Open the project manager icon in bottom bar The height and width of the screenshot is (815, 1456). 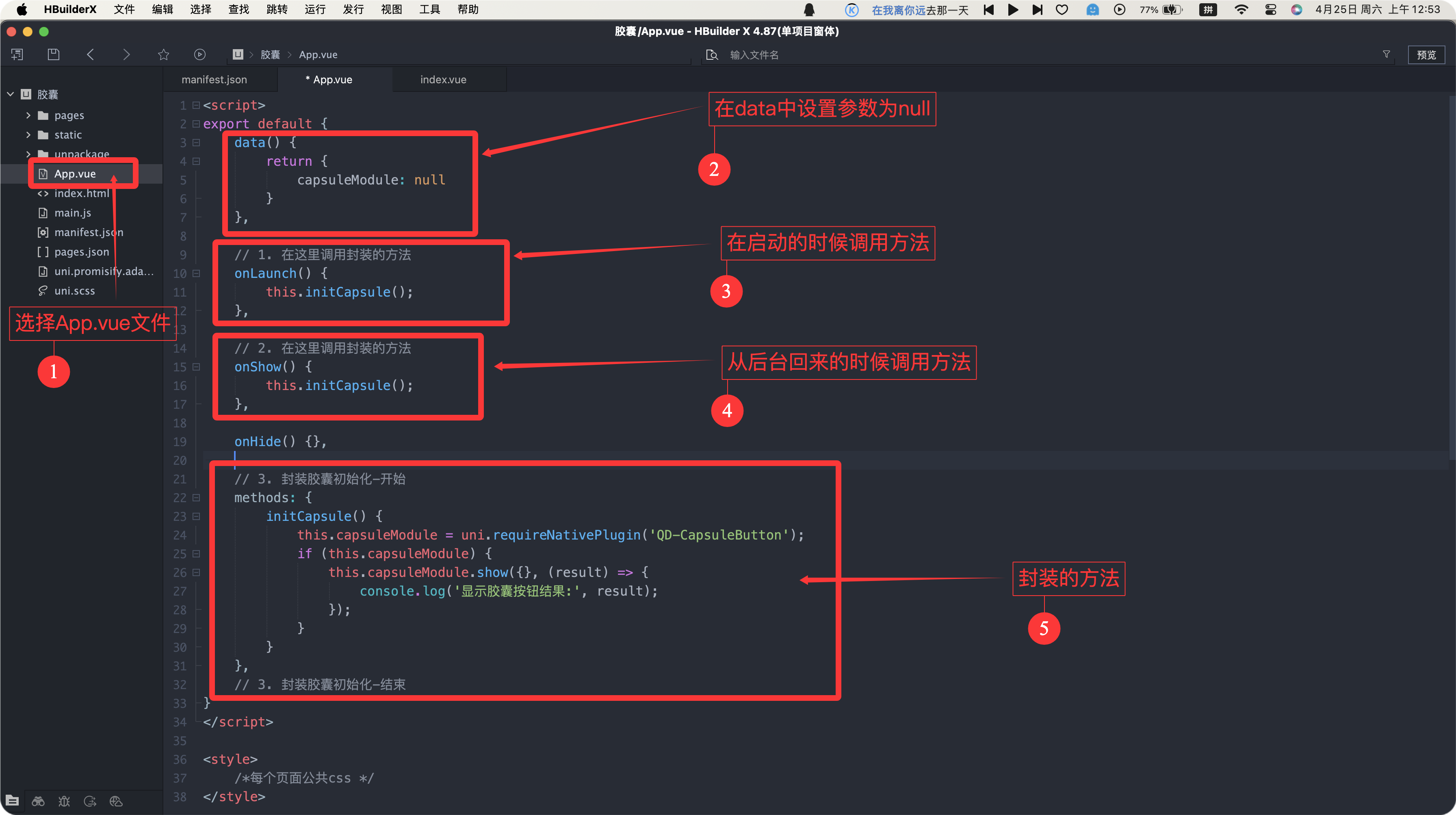click(x=13, y=801)
